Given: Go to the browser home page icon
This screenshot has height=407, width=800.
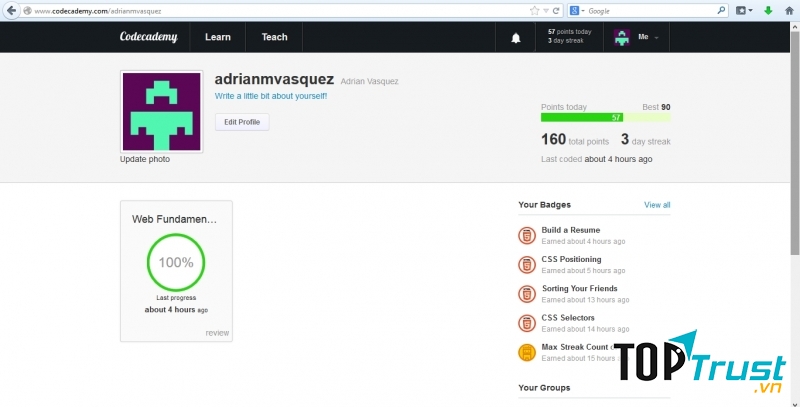Looking at the screenshot, I should (789, 11).
